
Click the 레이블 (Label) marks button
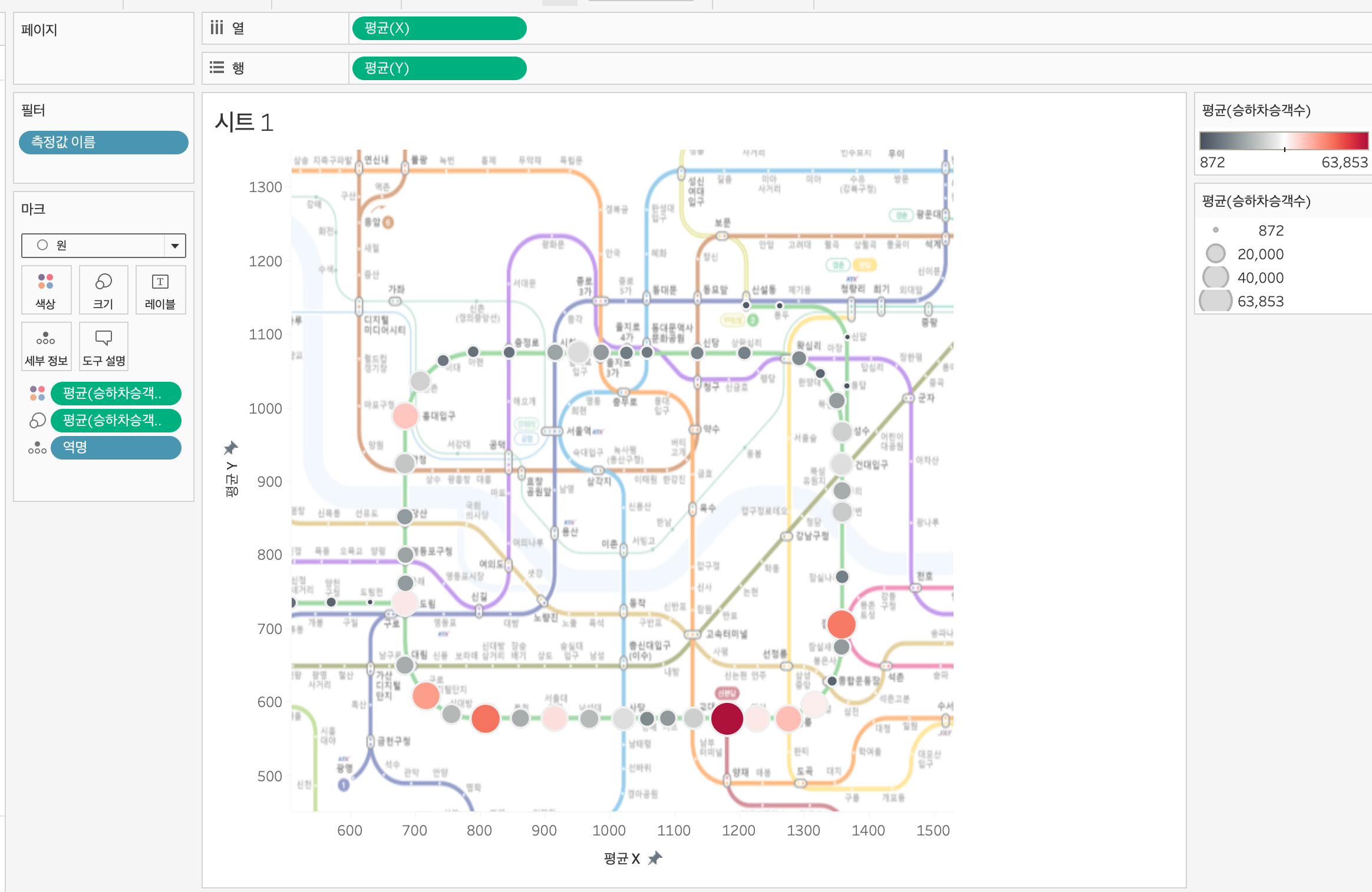click(160, 290)
